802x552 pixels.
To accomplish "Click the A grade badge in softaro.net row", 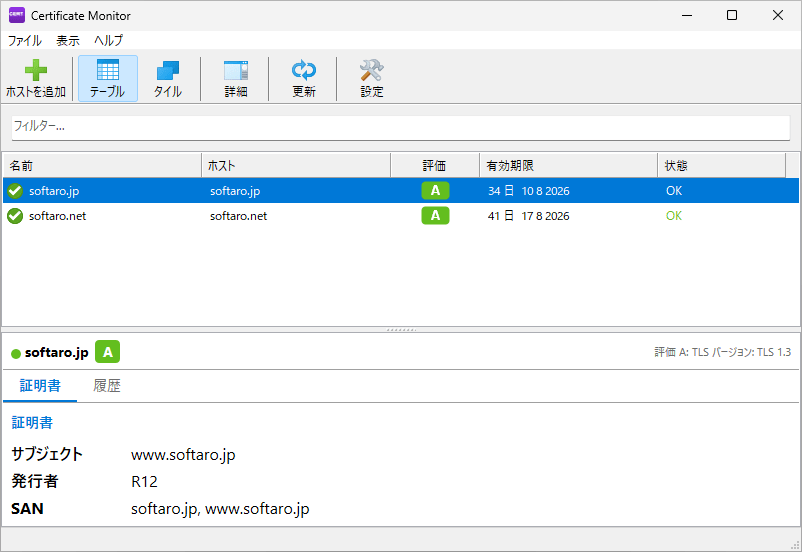I will click(x=435, y=215).
